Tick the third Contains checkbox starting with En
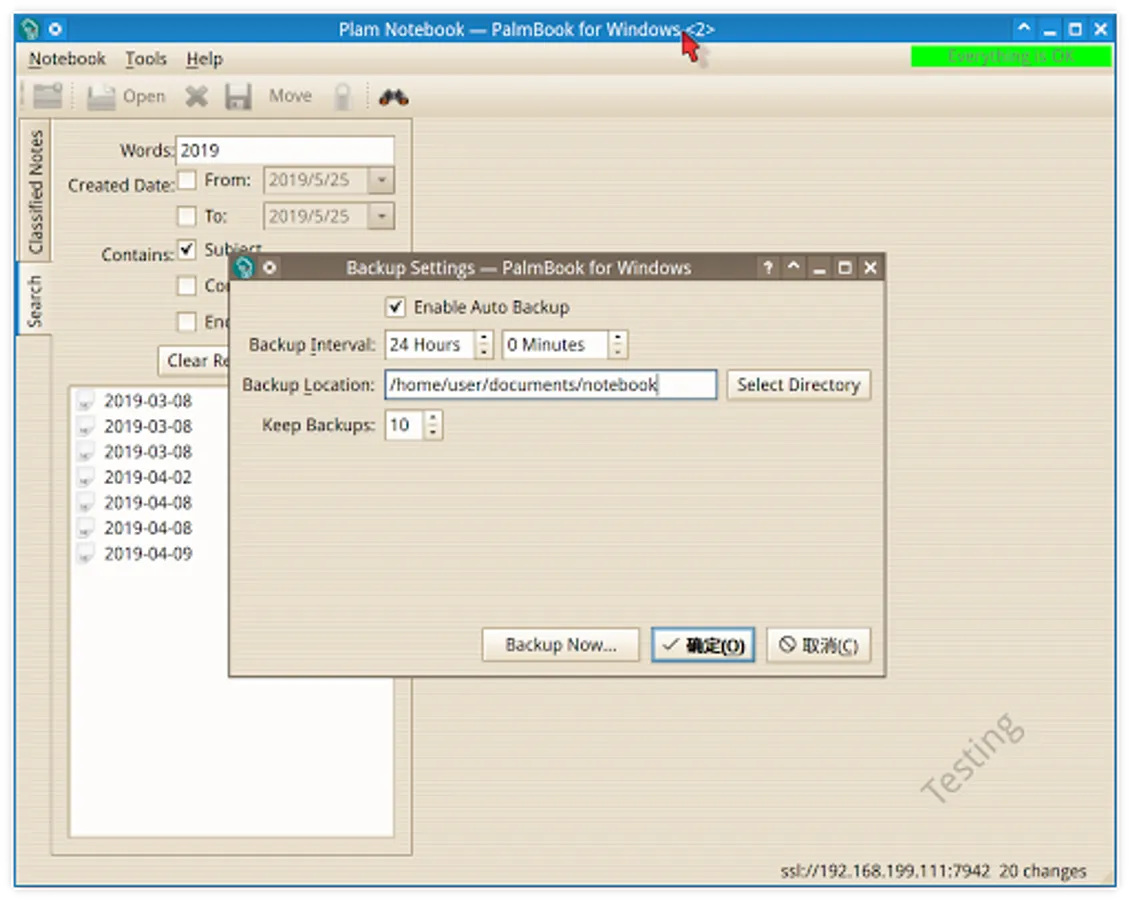Viewport: 1129px width, 900px height. [186, 321]
